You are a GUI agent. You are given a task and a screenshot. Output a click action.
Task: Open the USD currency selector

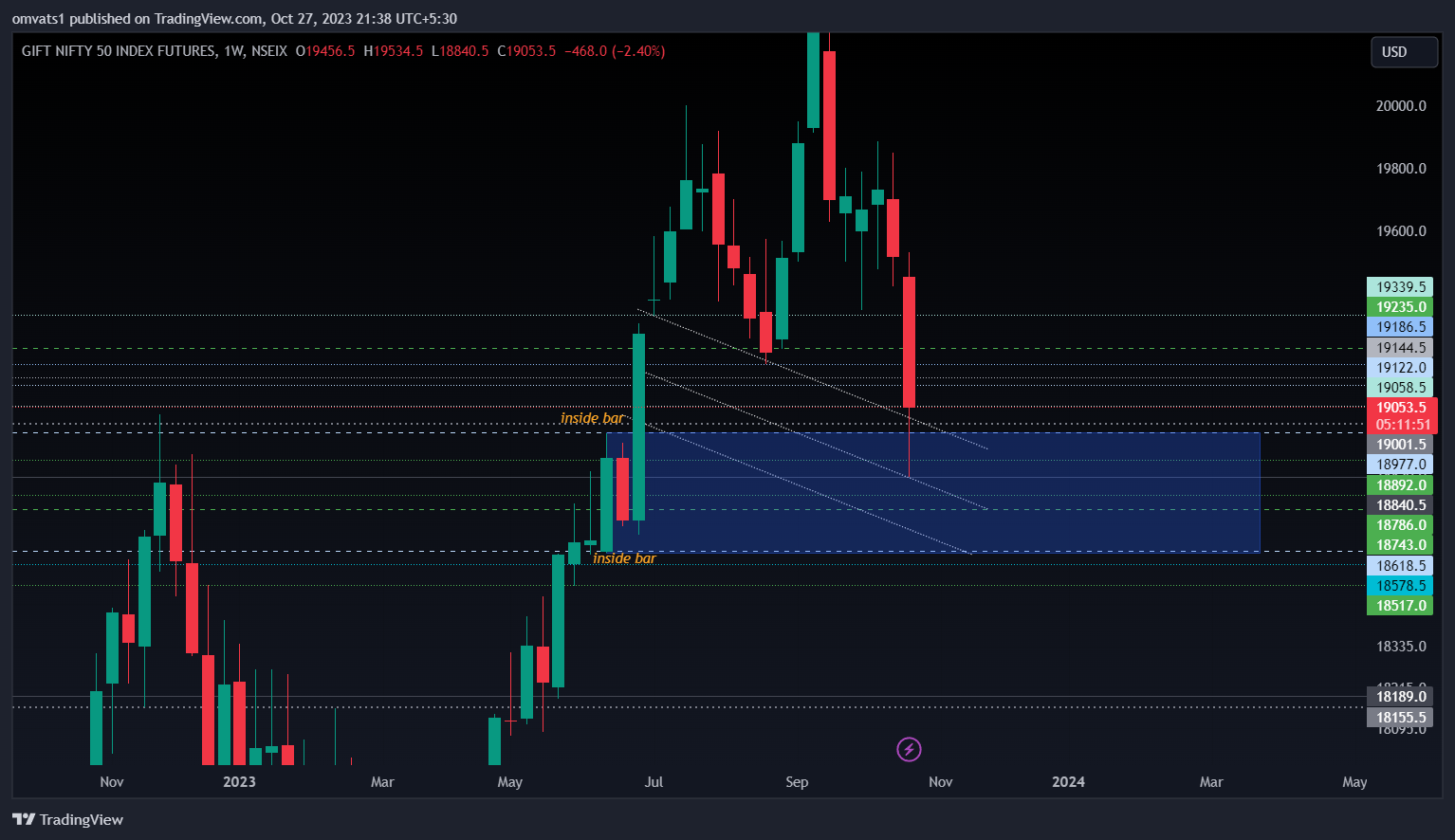[1404, 52]
